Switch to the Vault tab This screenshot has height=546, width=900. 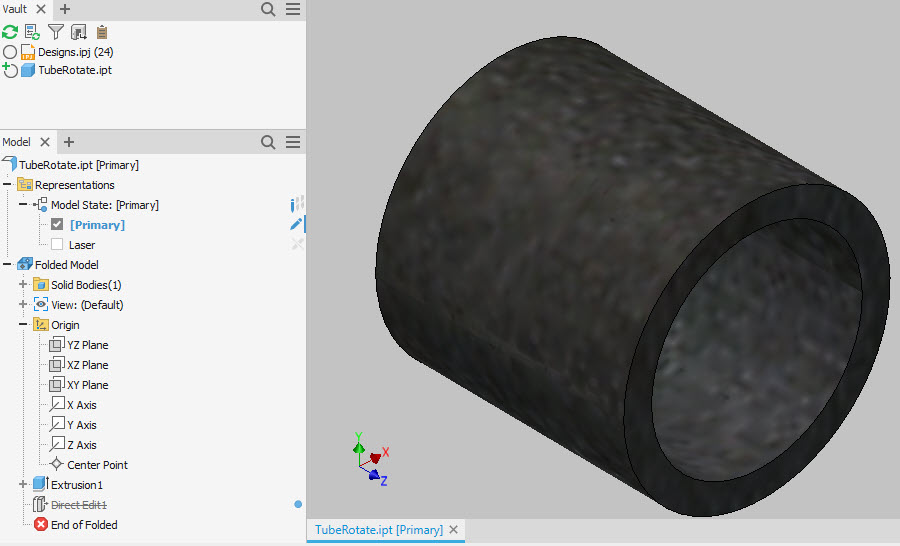[14, 9]
